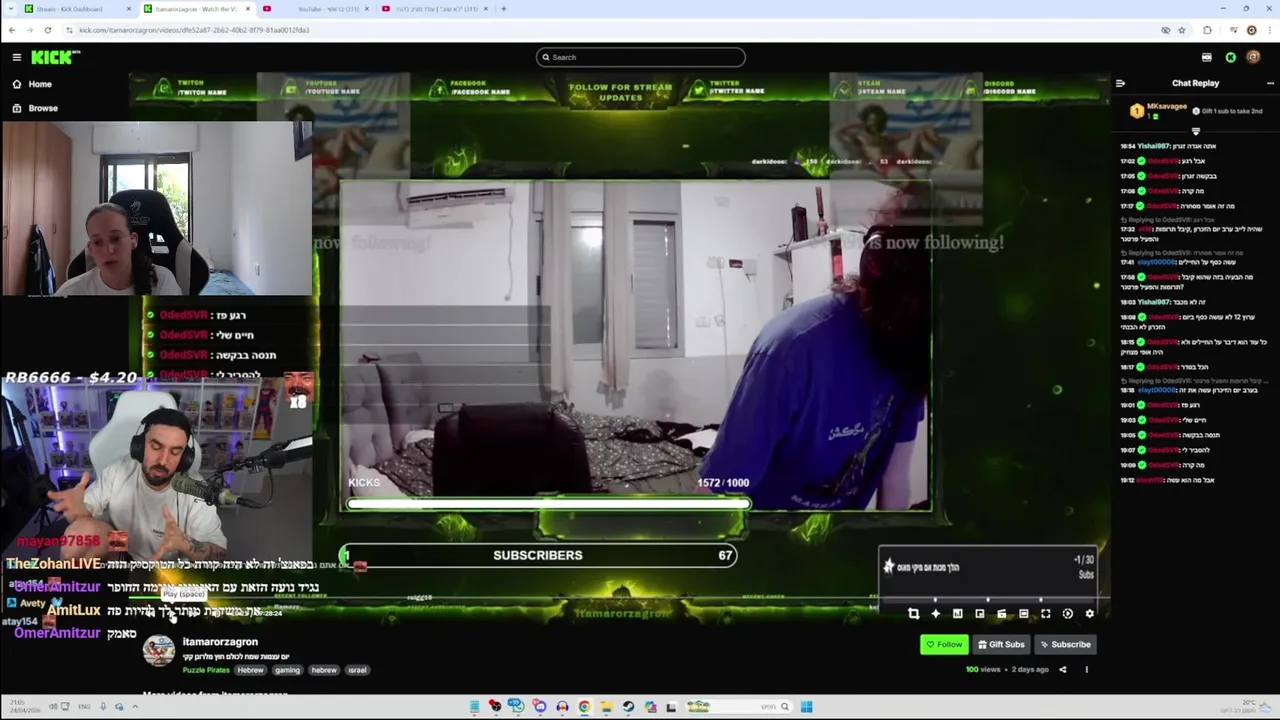Open itamarorzagron channel avatar
The width and height of the screenshot is (1280, 720).
click(159, 650)
